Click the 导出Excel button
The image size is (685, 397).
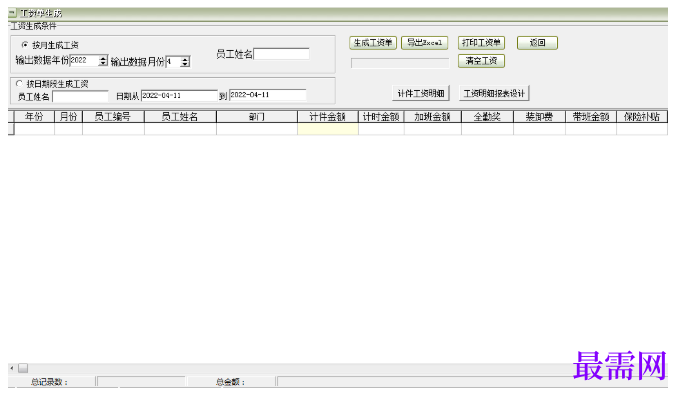click(425, 43)
